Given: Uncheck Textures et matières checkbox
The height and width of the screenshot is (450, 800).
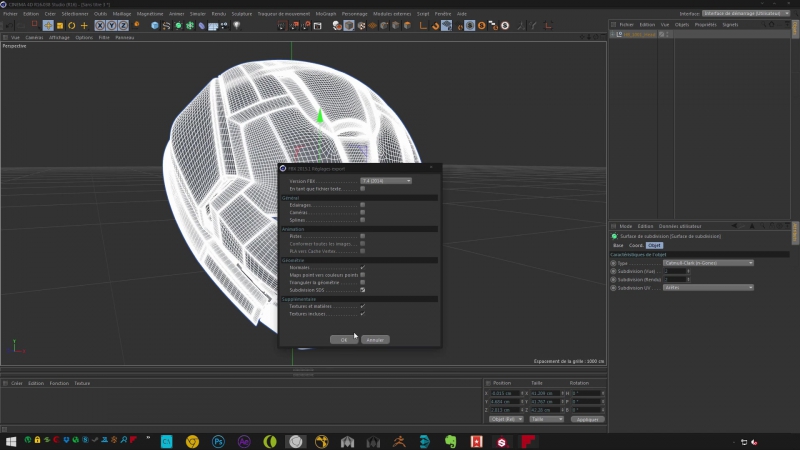Looking at the screenshot, I should [x=363, y=306].
